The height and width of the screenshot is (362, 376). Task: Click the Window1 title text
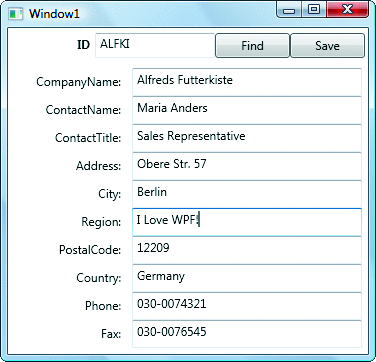point(54,14)
